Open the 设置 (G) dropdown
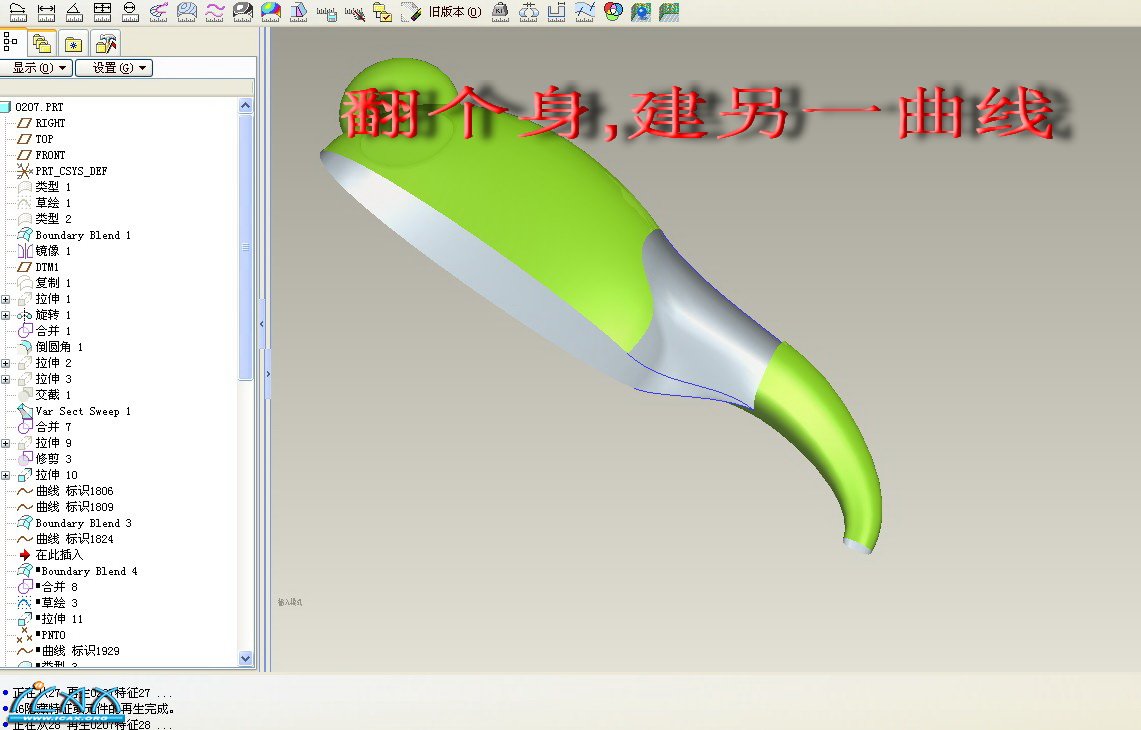The image size is (1141, 730). (114, 68)
